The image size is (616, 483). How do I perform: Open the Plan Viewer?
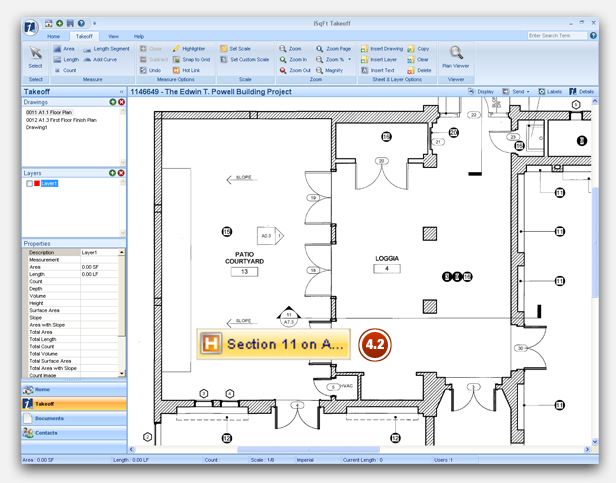456,57
